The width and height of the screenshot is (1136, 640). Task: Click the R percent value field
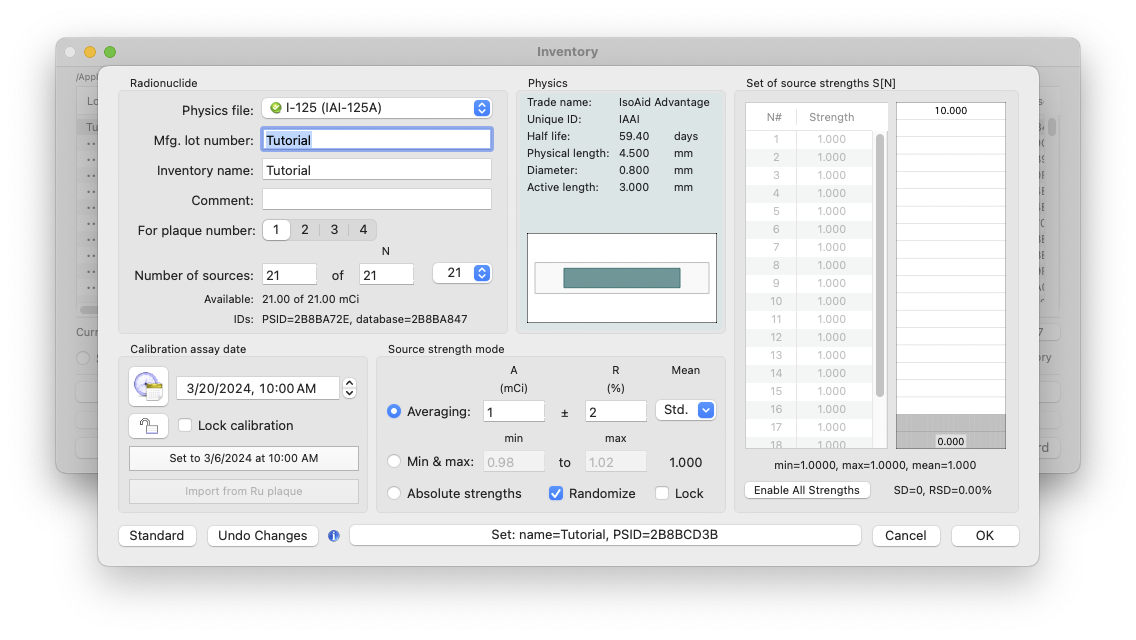pos(616,412)
